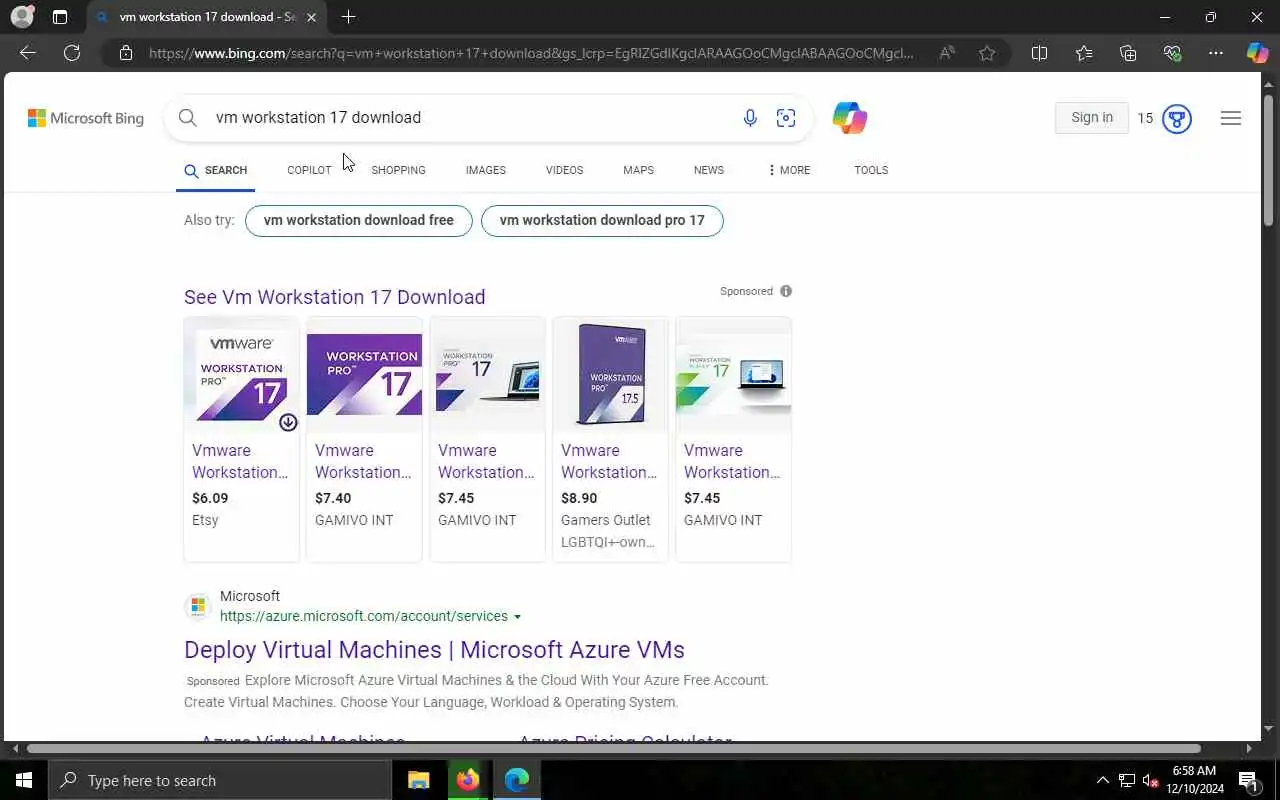This screenshot has height=800, width=1280.
Task: Open the $6.09 Vmware Workstation title link
Action: pos(240,461)
